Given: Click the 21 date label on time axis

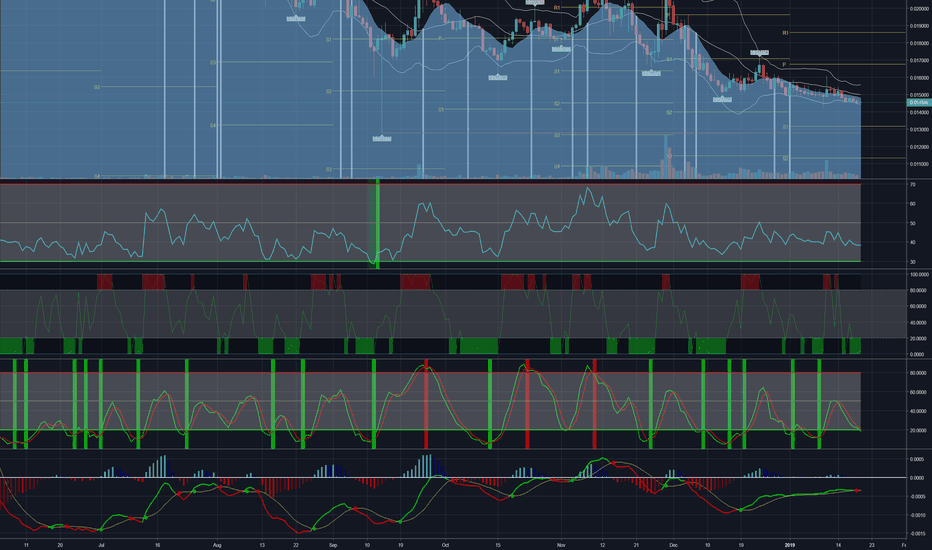Looking at the screenshot, I should click(x=636, y=545).
